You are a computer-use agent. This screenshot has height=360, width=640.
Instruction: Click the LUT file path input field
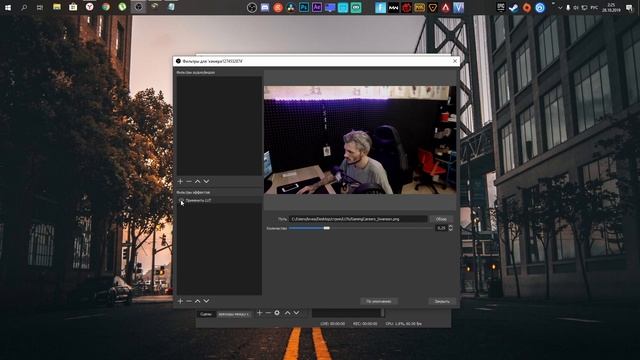[358, 219]
